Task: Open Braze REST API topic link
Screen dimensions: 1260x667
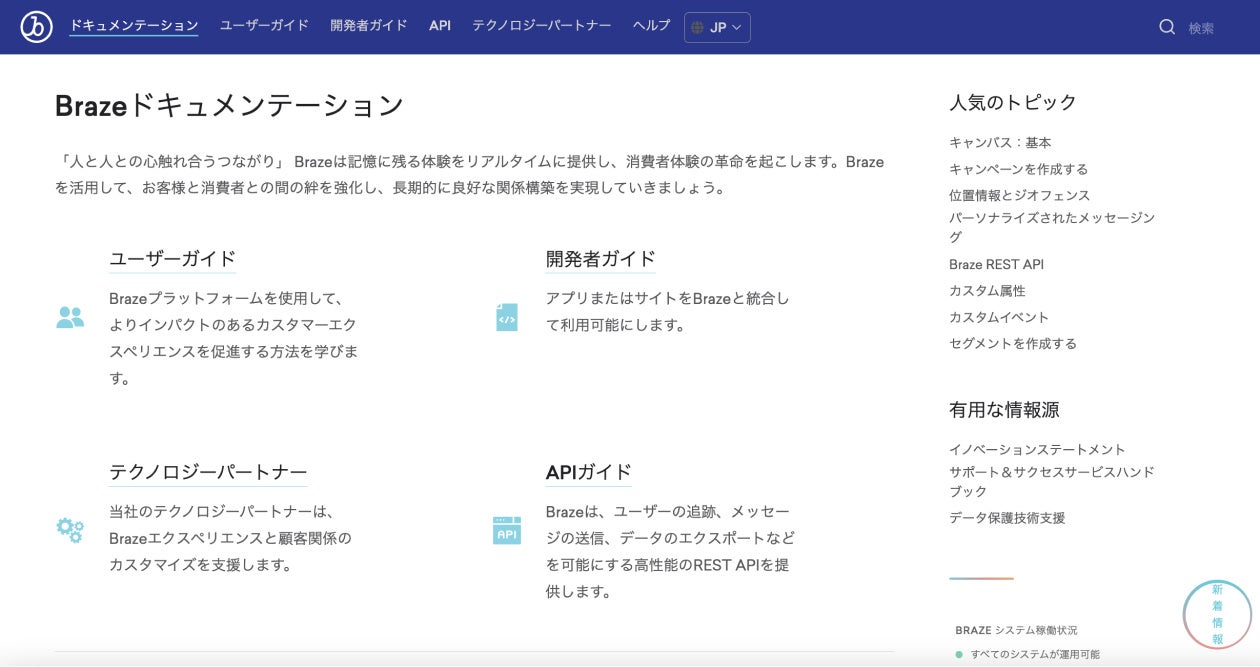Action: [x=996, y=264]
